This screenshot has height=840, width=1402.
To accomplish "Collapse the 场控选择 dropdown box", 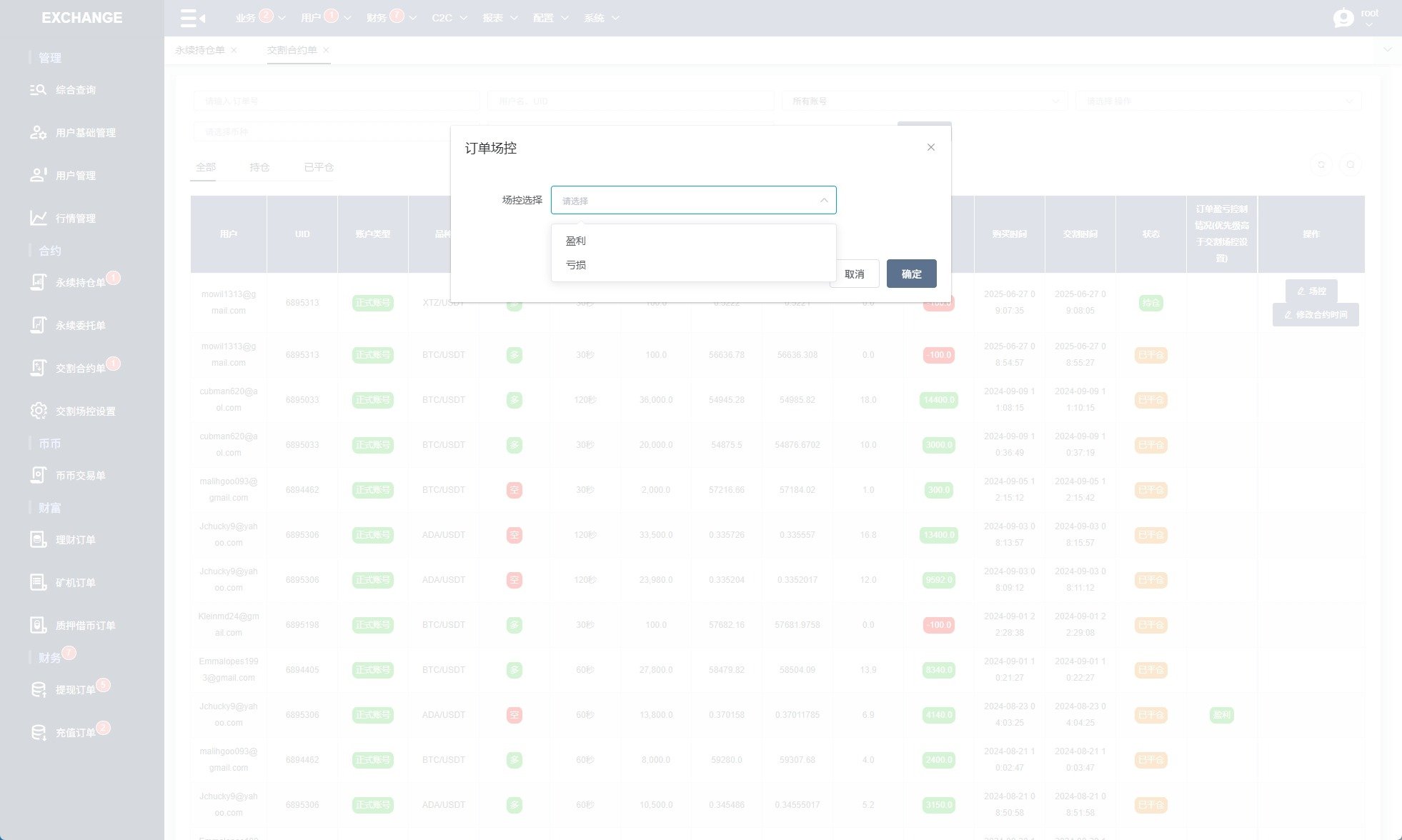I will 823,201.
